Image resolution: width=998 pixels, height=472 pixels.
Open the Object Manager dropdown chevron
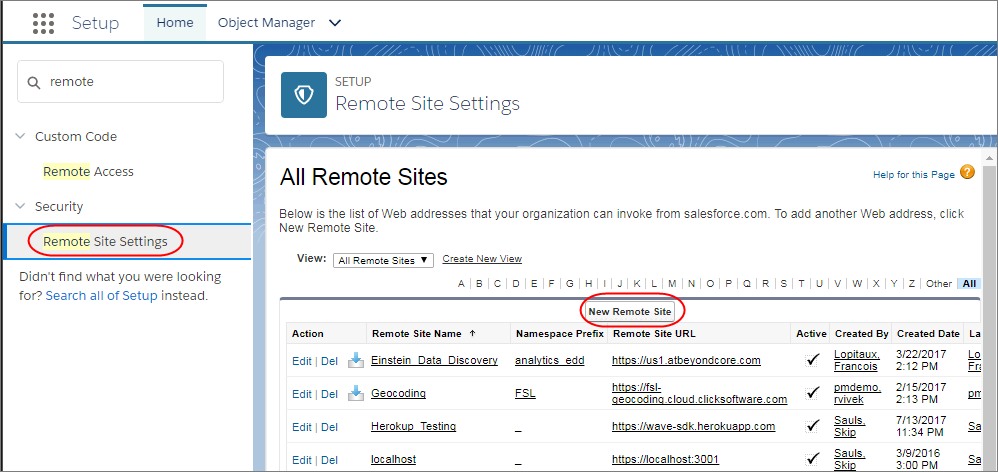tap(335, 23)
